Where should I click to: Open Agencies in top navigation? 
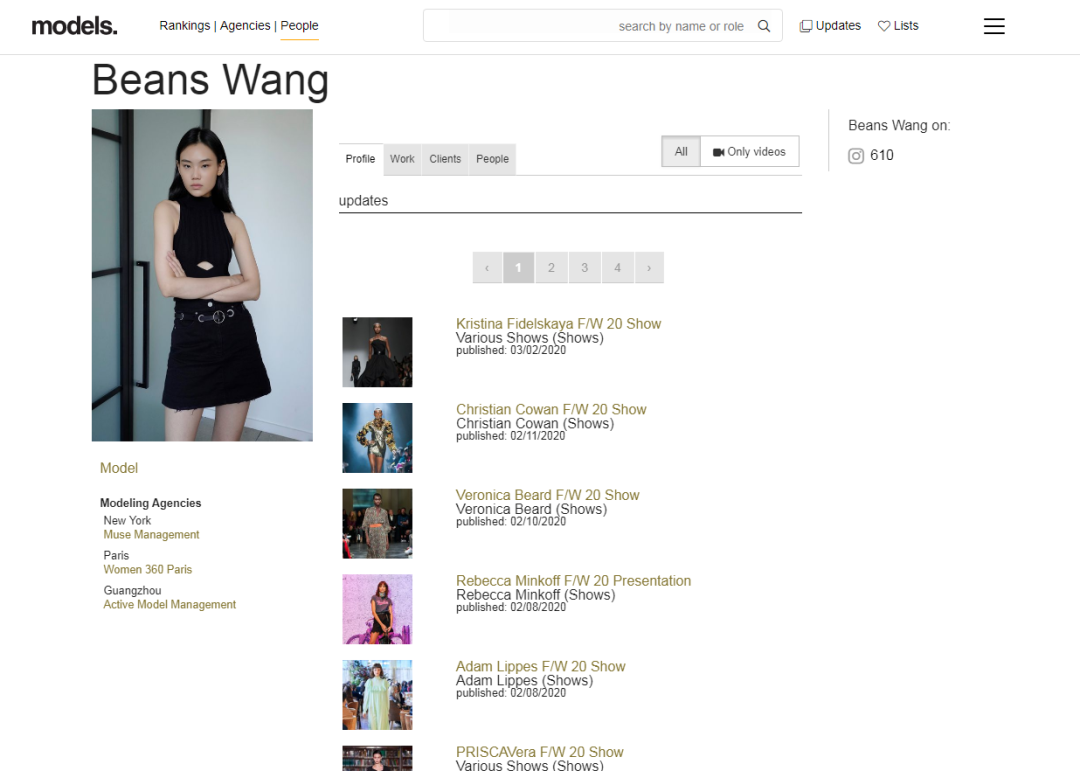pos(245,25)
